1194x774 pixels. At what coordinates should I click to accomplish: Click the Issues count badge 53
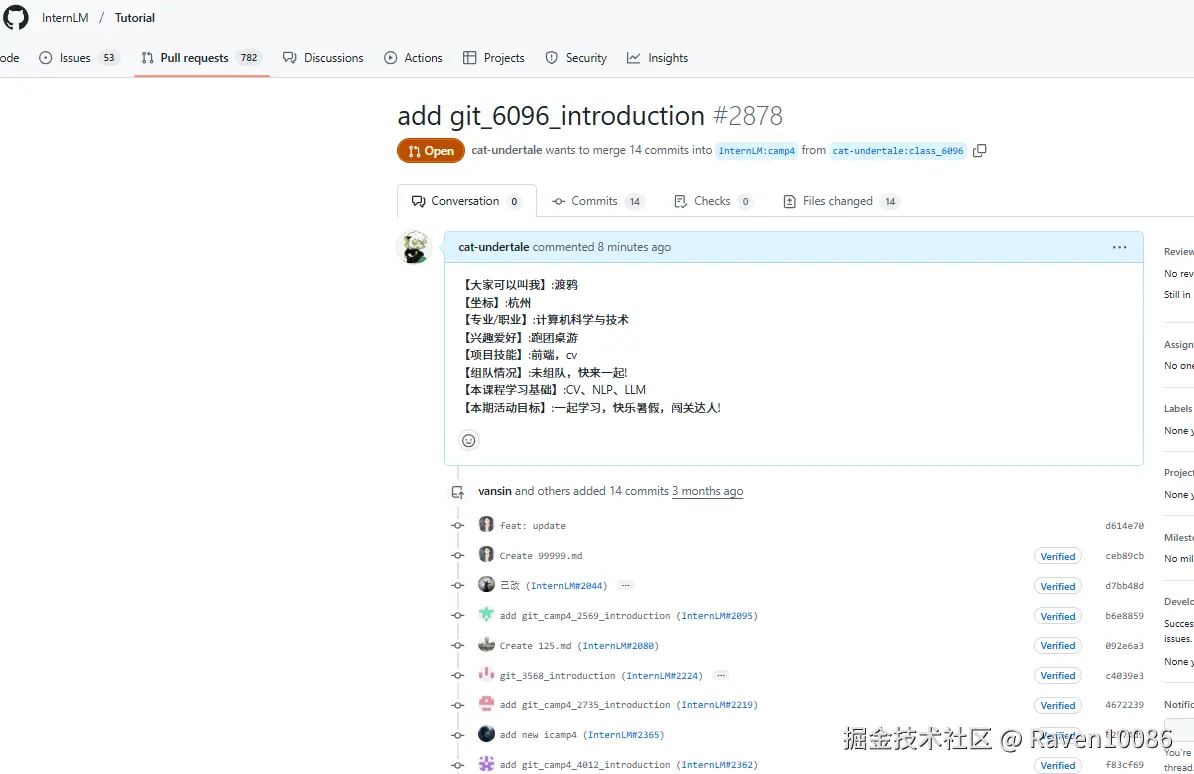(109, 58)
